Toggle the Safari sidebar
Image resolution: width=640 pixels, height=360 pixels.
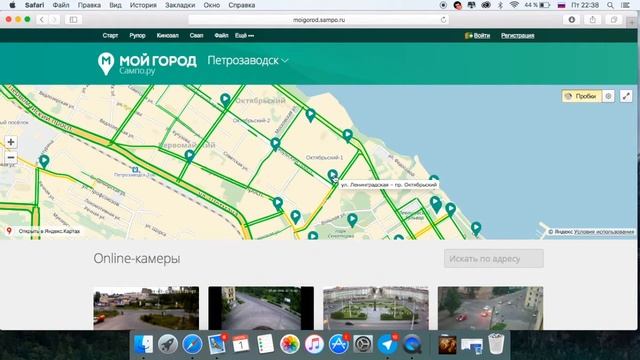coord(73,20)
